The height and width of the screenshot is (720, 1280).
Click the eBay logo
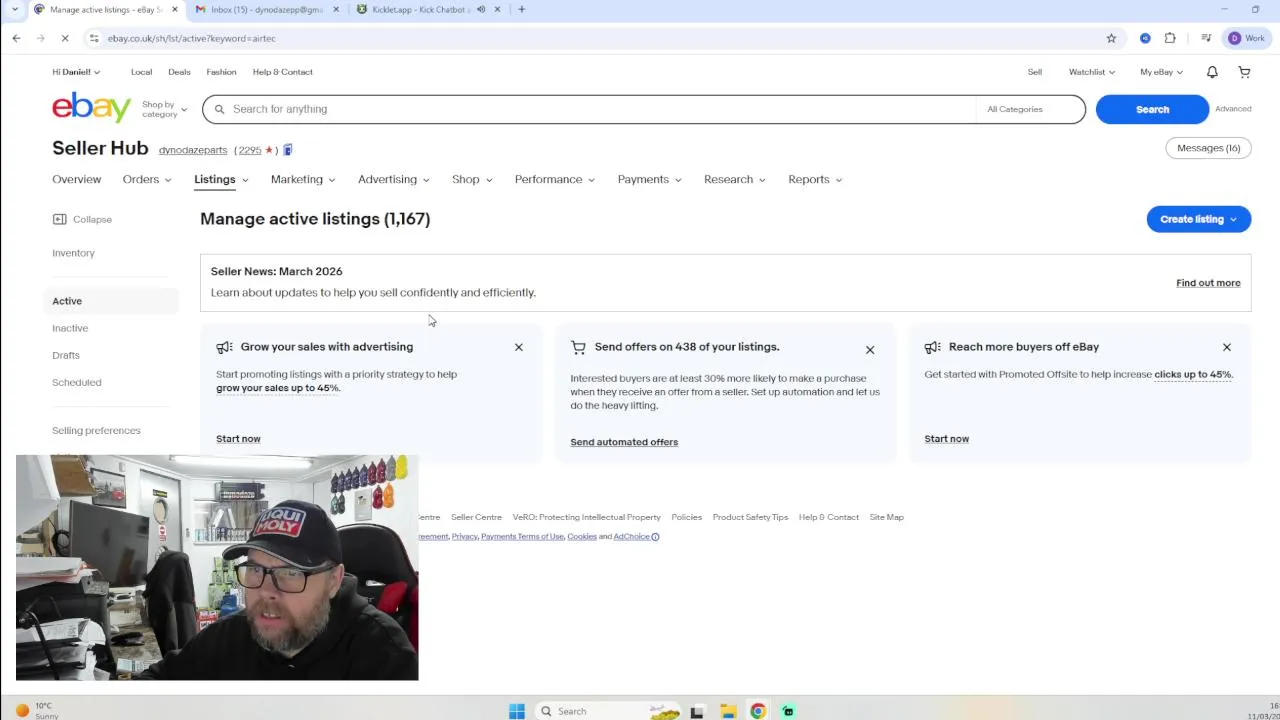92,107
